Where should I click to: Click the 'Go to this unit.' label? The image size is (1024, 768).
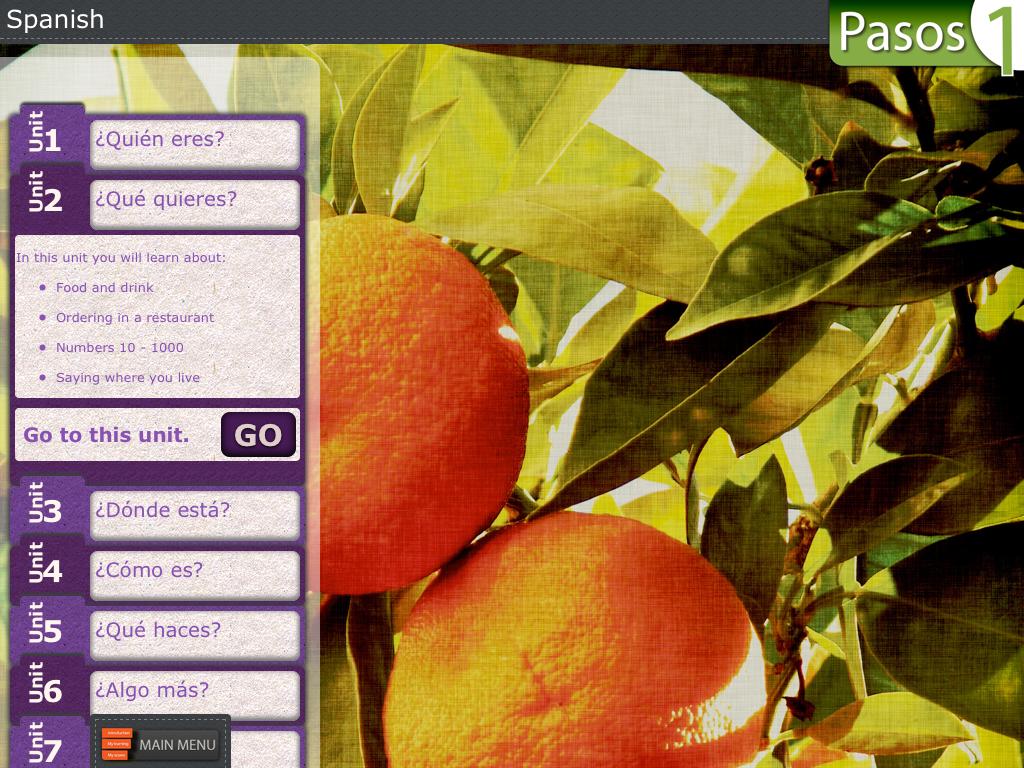(x=106, y=435)
